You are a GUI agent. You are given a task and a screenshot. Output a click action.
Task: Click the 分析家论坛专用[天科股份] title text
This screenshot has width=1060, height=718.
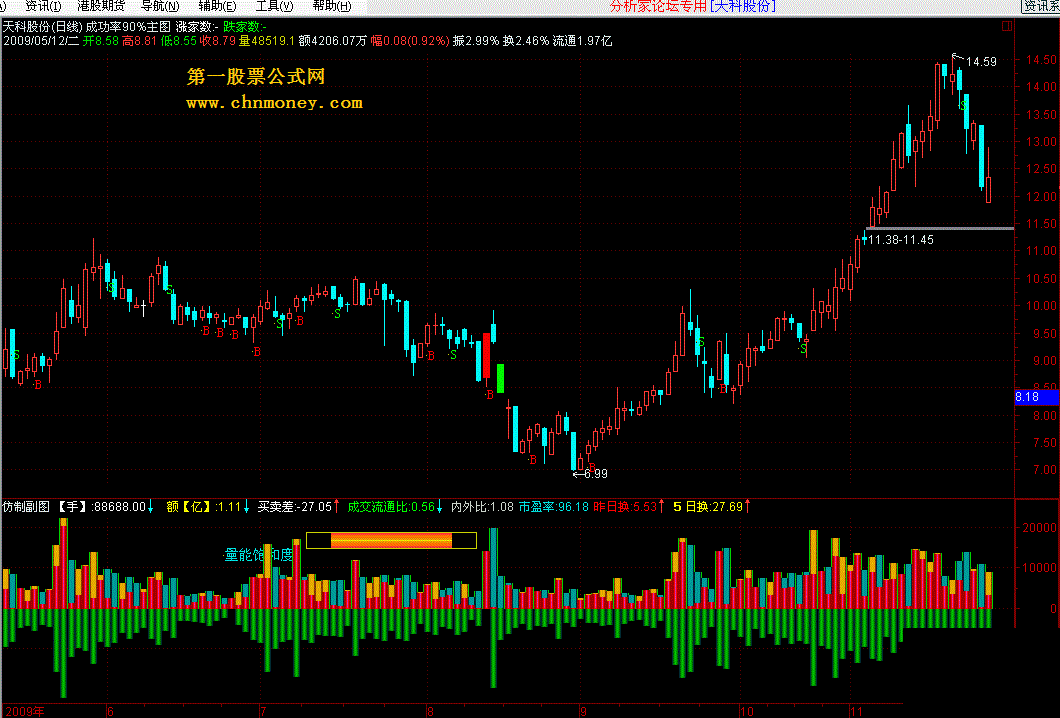click(692, 7)
